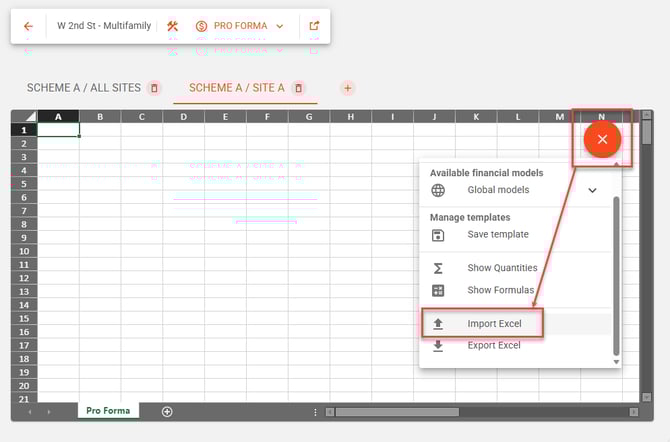Expand the Global models list

[x=591, y=190]
